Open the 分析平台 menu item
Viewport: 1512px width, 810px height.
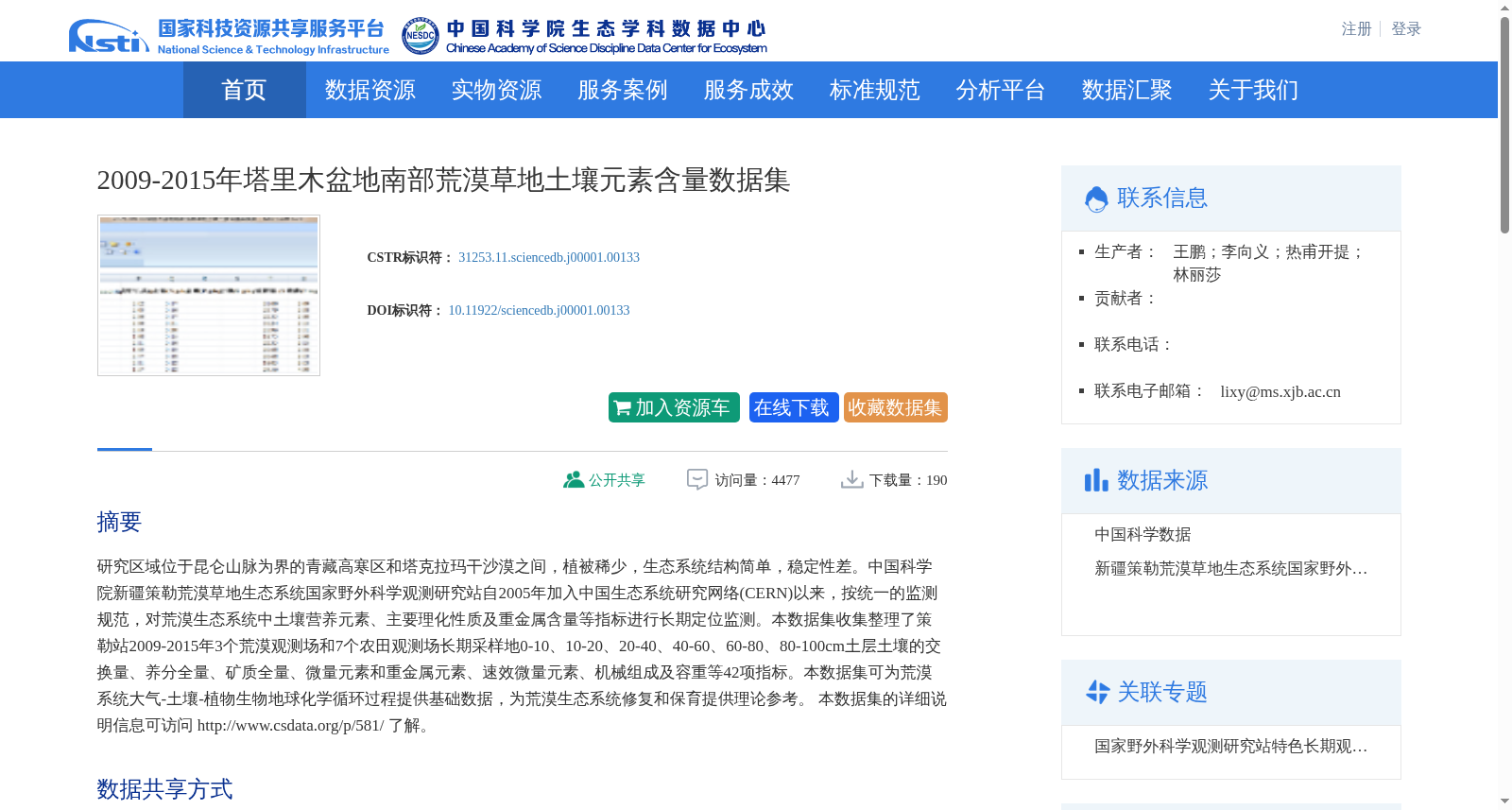[1000, 90]
